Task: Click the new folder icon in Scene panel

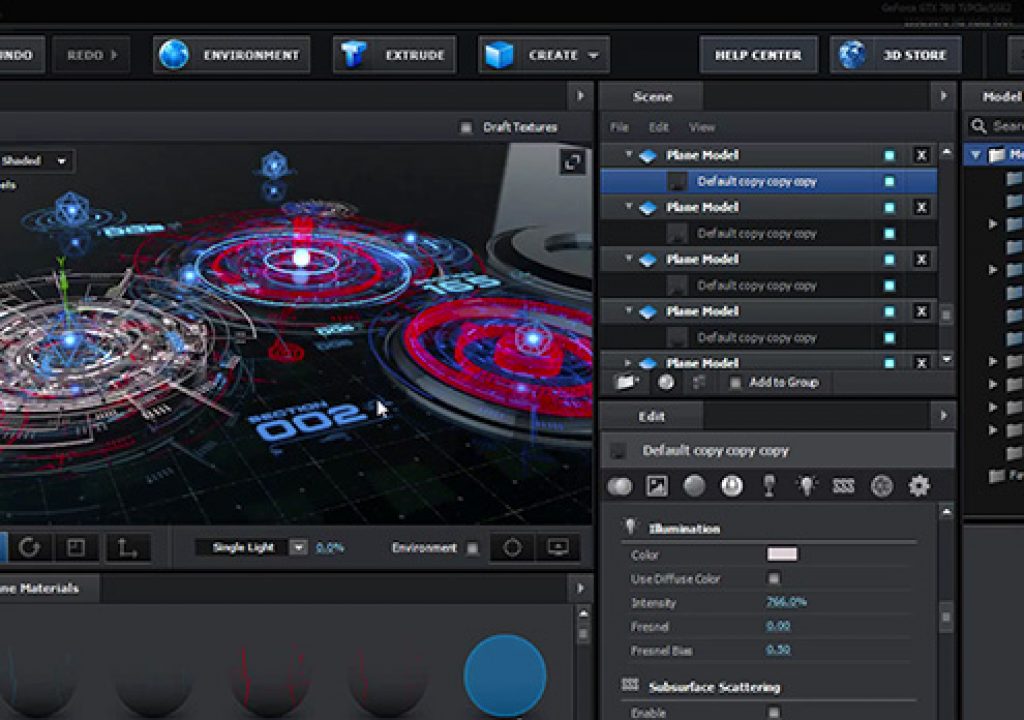Action: pyautogui.click(x=626, y=382)
